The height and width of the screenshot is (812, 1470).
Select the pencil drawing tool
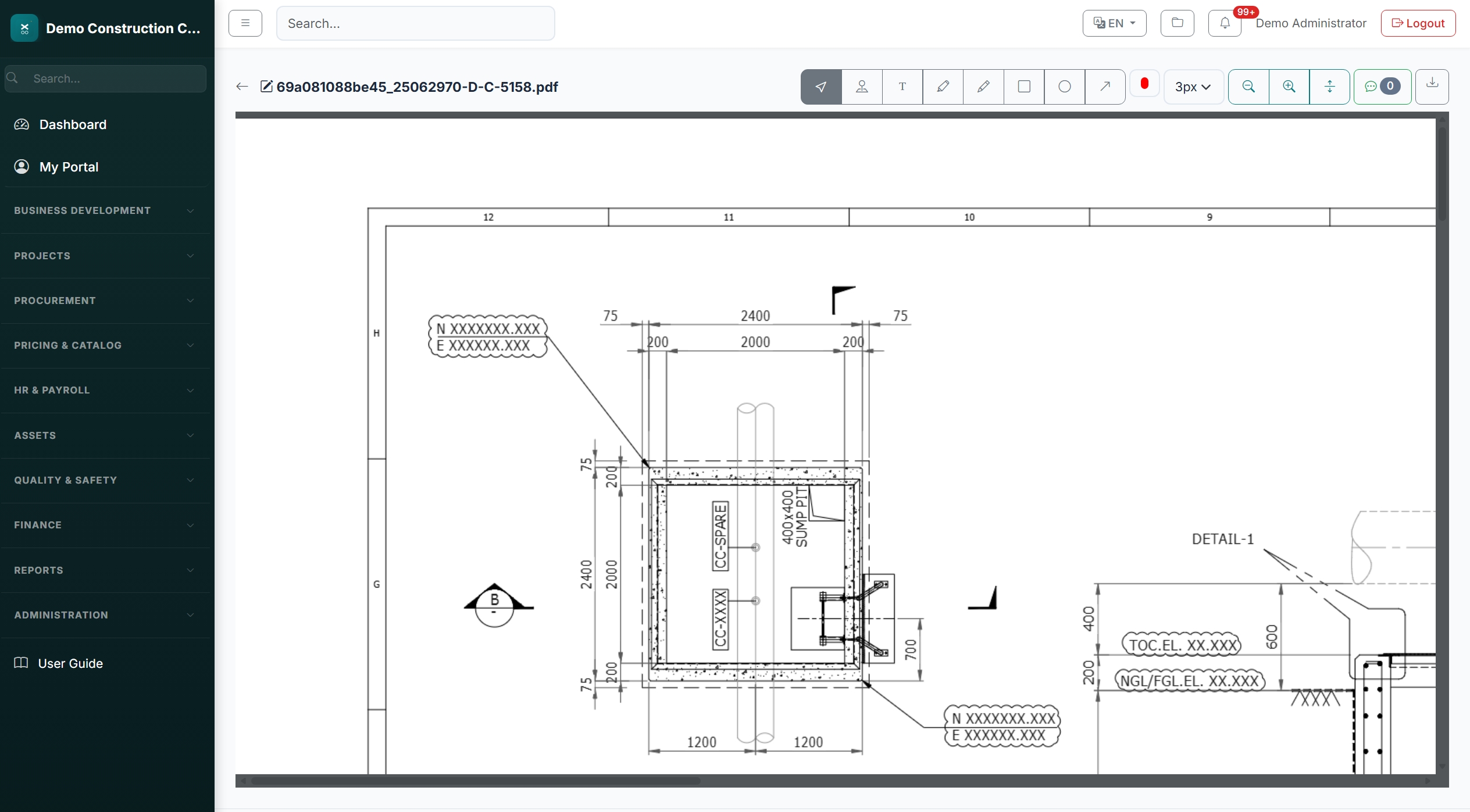[x=983, y=87]
